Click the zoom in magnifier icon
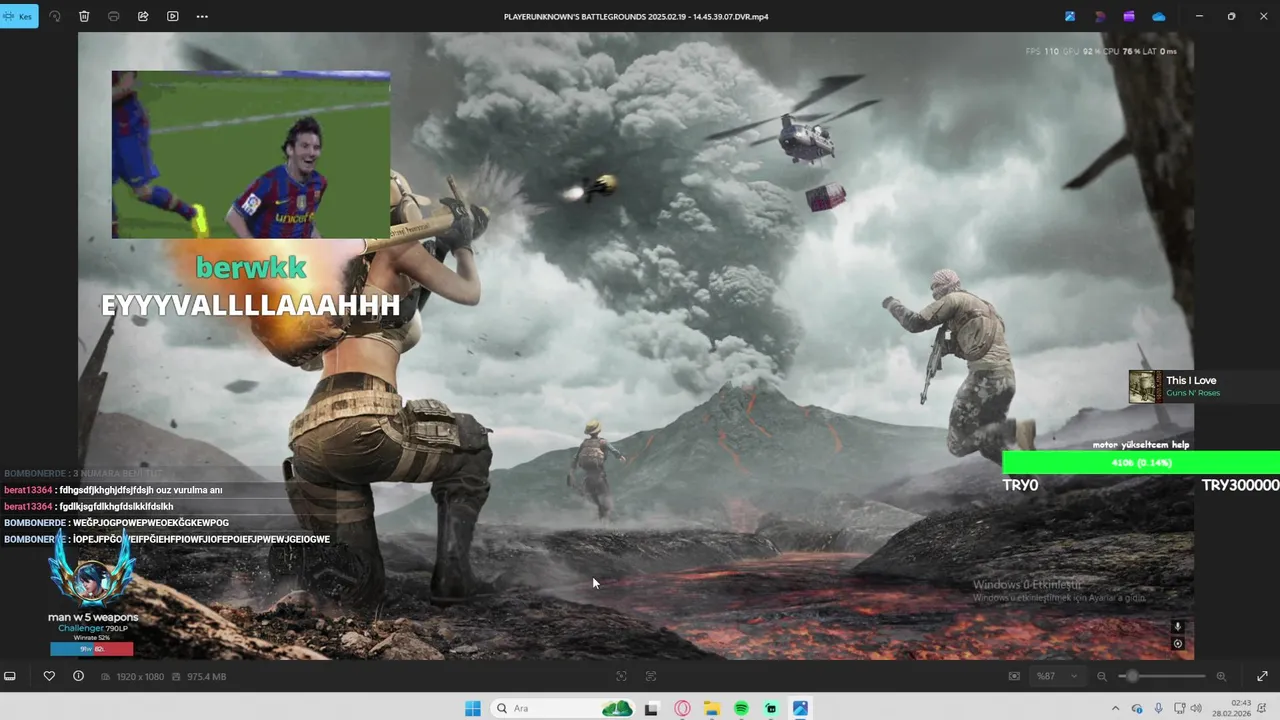This screenshot has width=1280, height=720. coord(1221,676)
